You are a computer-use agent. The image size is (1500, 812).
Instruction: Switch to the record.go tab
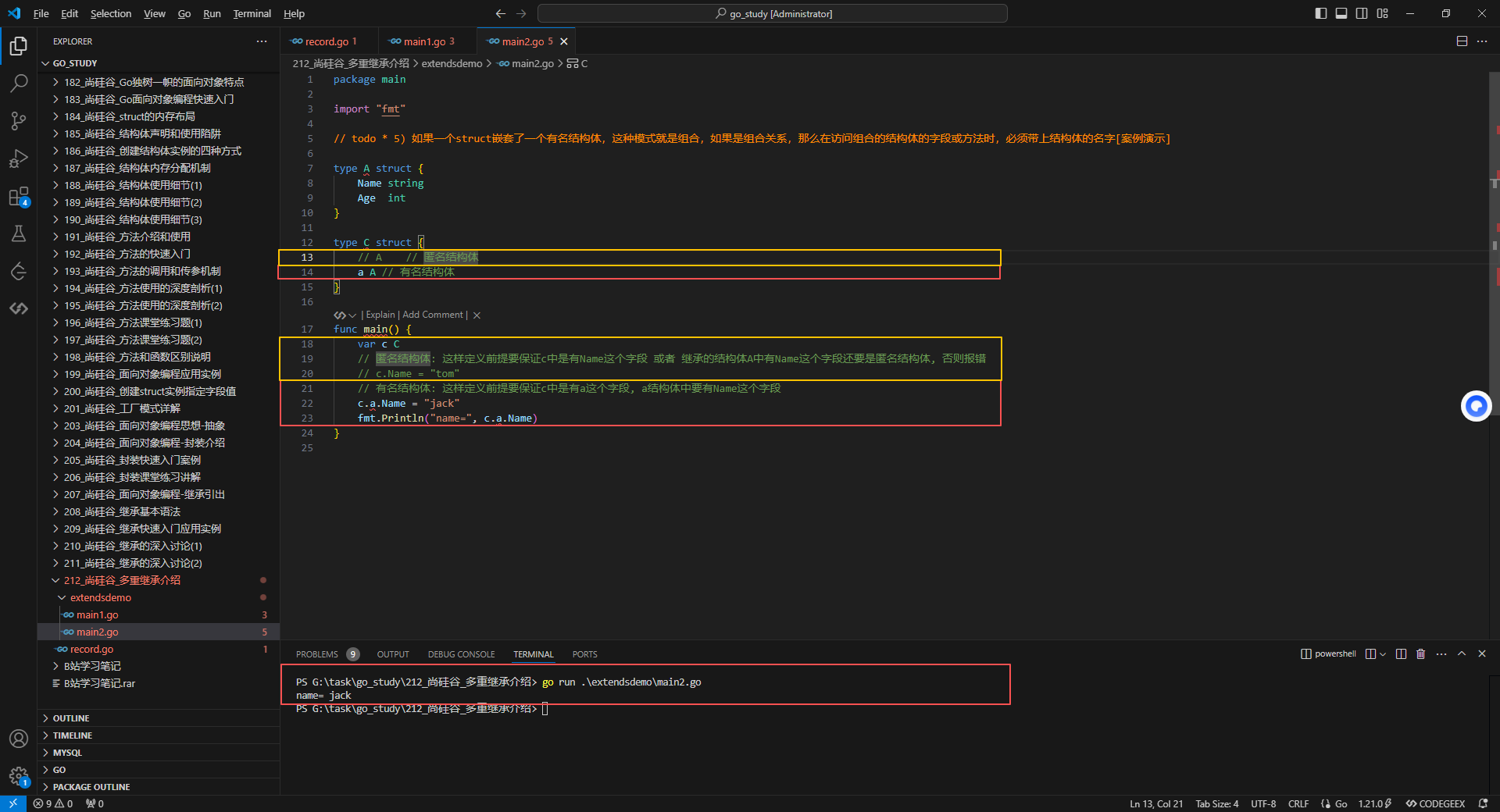pos(328,41)
